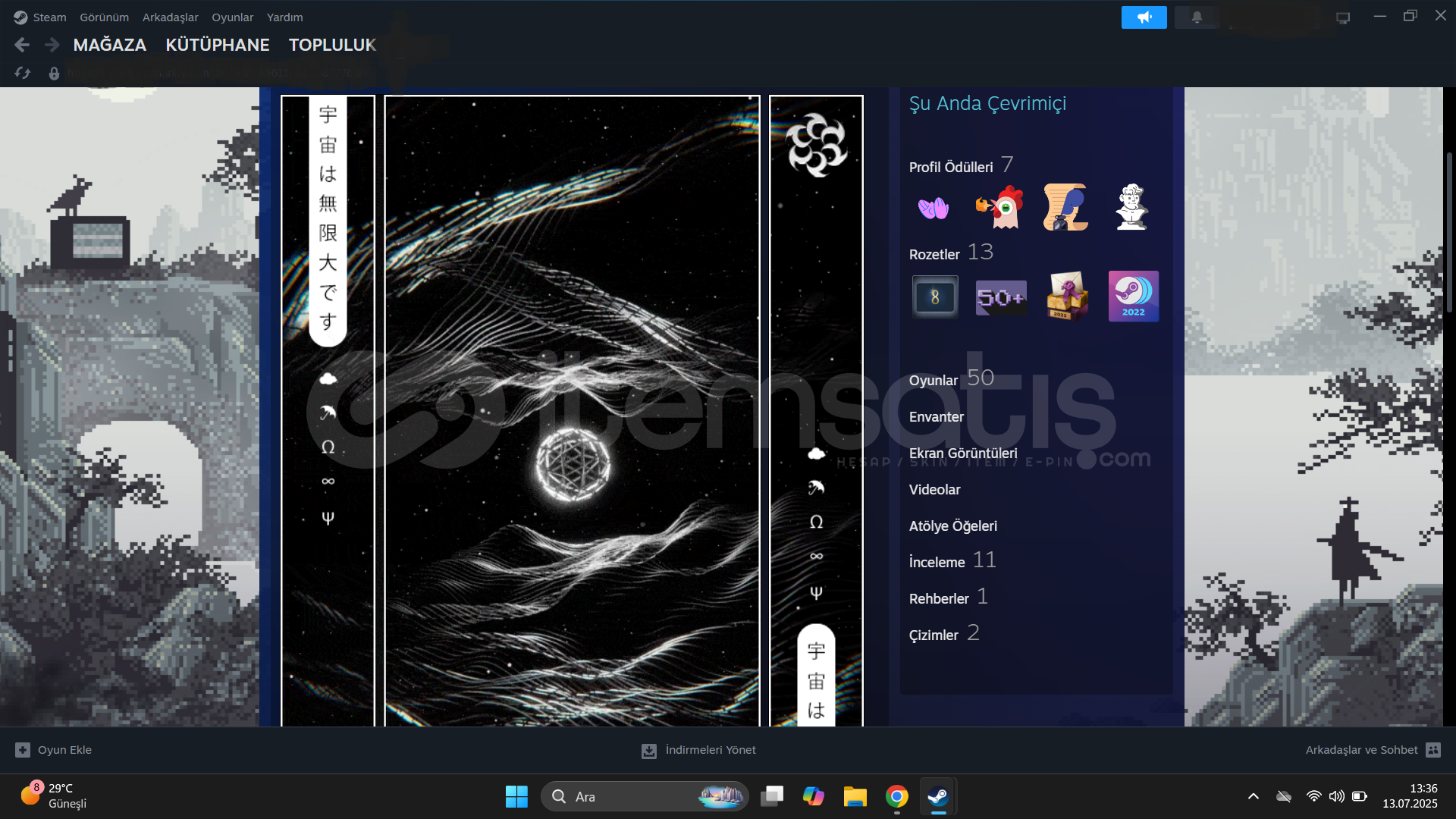Click the Steam logo menu icon

20,17
